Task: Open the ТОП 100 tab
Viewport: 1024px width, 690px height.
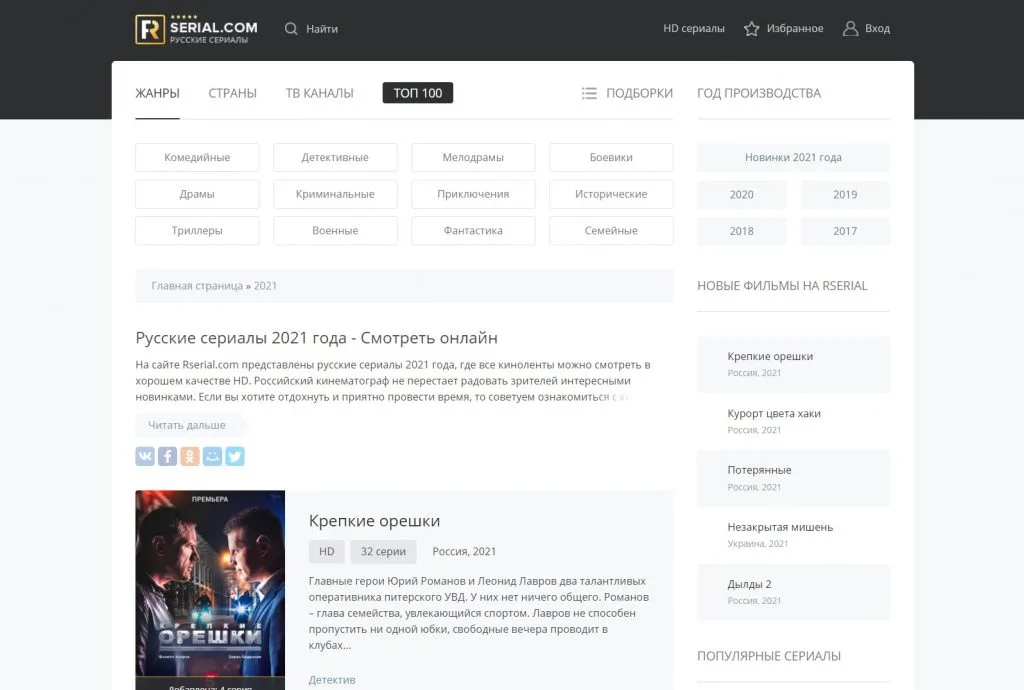Action: pos(417,93)
